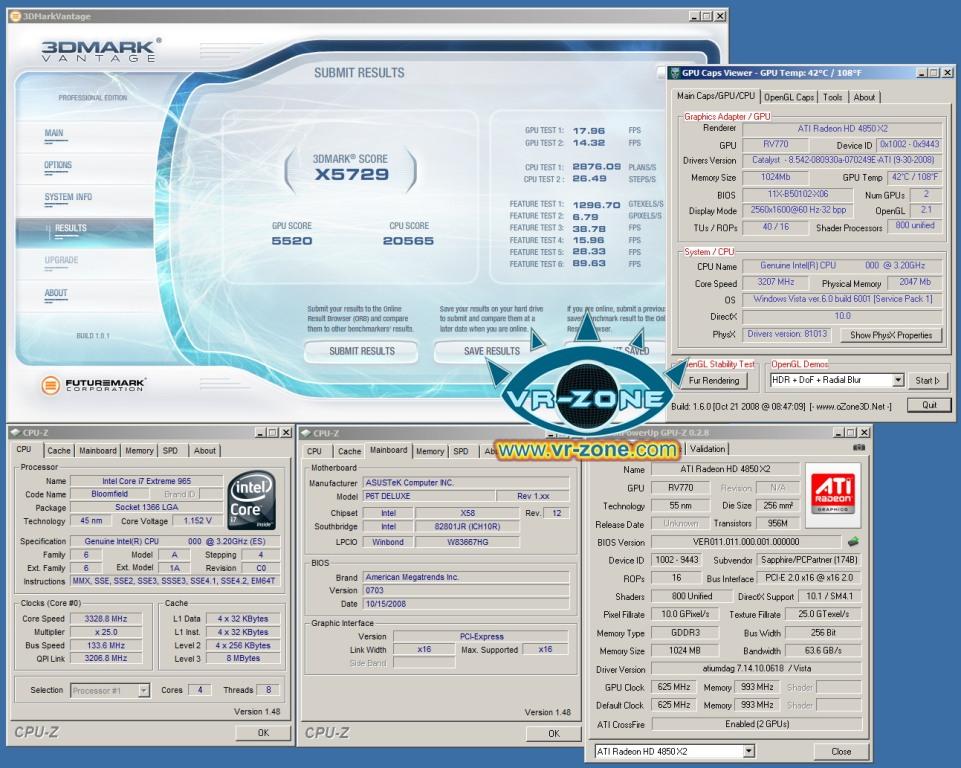Click the GPU-Z BIOS save chip icon

pos(853,542)
